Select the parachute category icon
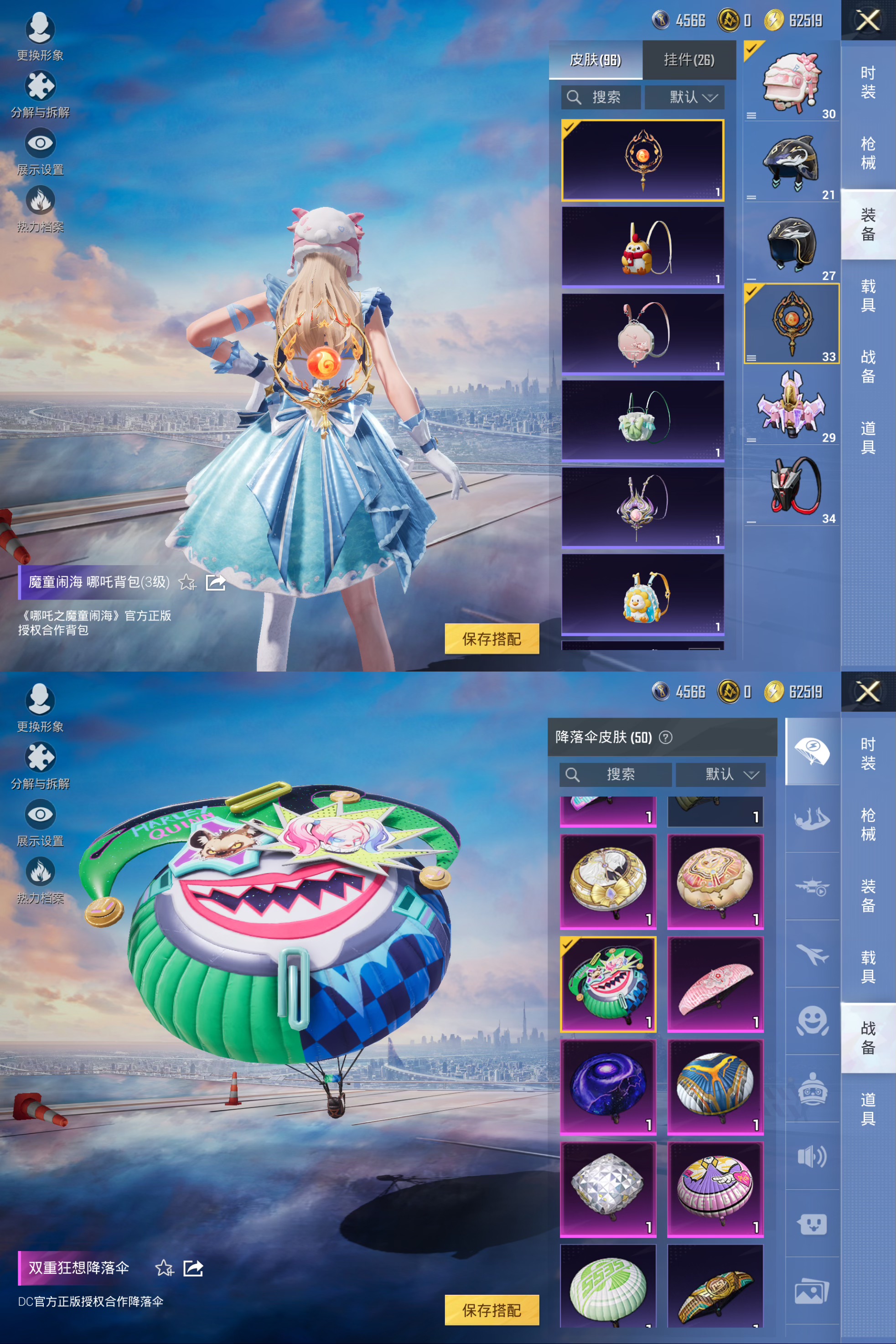 pos(813,751)
